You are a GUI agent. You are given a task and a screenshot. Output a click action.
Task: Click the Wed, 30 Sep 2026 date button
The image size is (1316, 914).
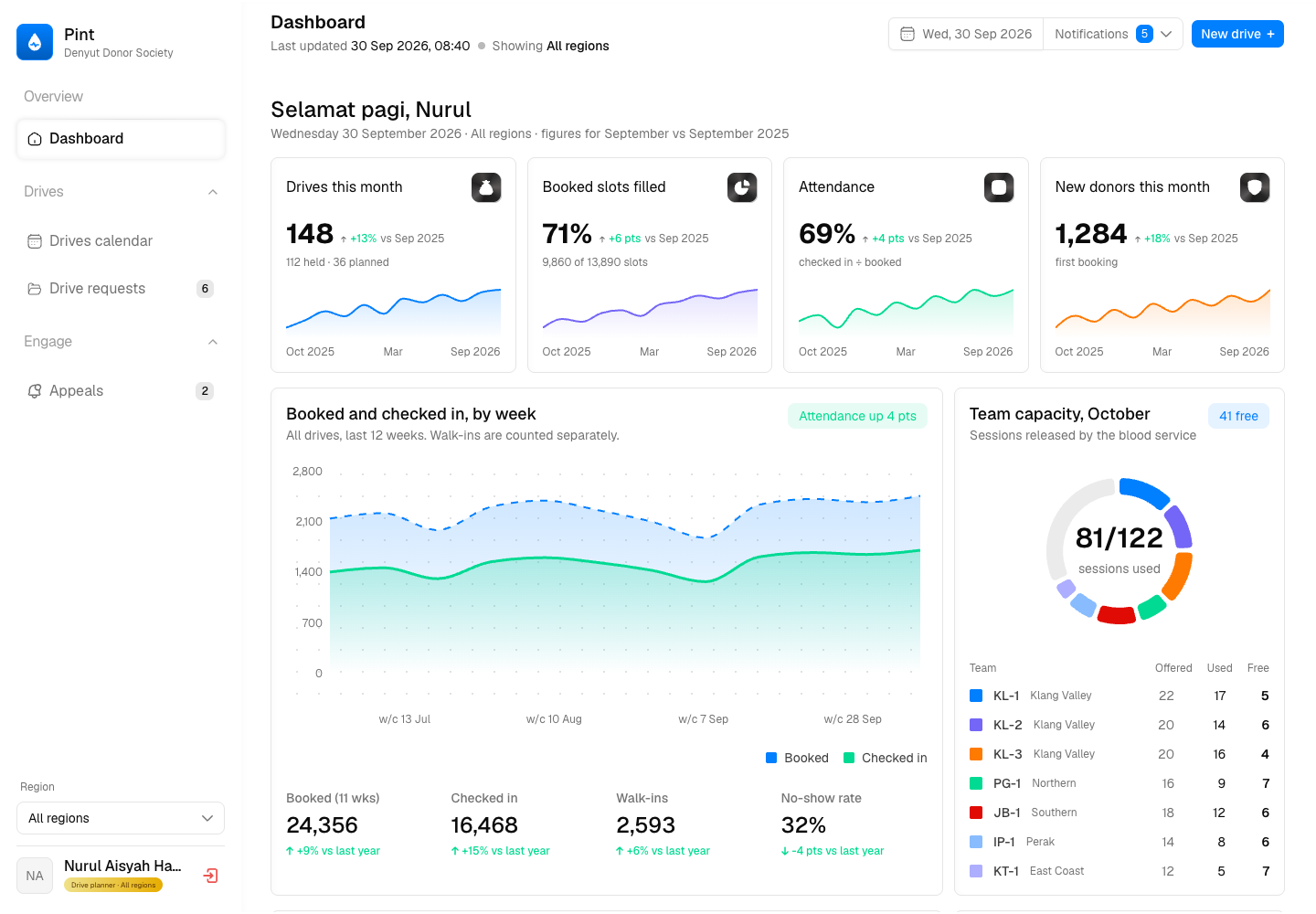(x=966, y=34)
